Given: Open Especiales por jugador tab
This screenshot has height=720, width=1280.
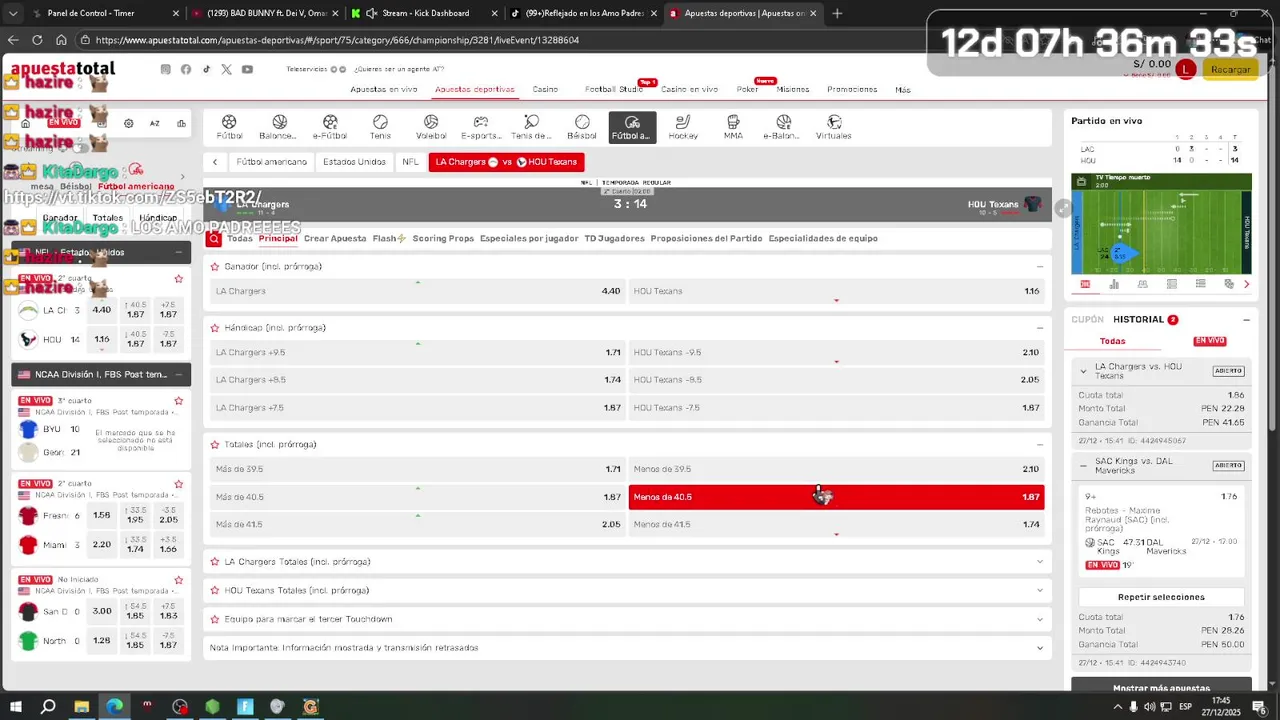Looking at the screenshot, I should click(x=529, y=239).
